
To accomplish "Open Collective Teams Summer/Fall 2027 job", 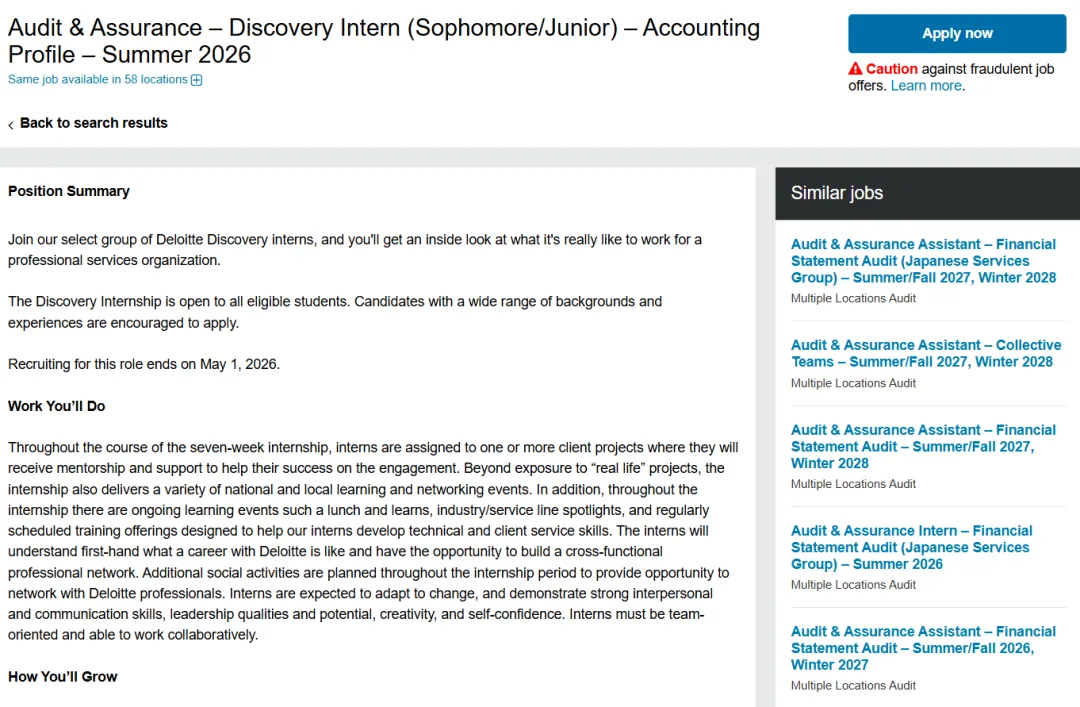I will point(926,354).
